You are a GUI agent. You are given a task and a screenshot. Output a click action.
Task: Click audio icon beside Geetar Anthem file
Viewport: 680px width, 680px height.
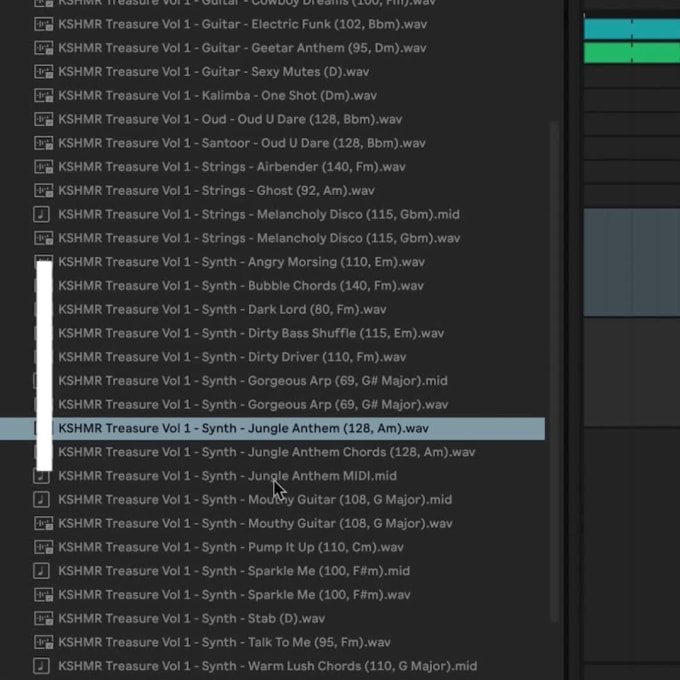click(43, 48)
